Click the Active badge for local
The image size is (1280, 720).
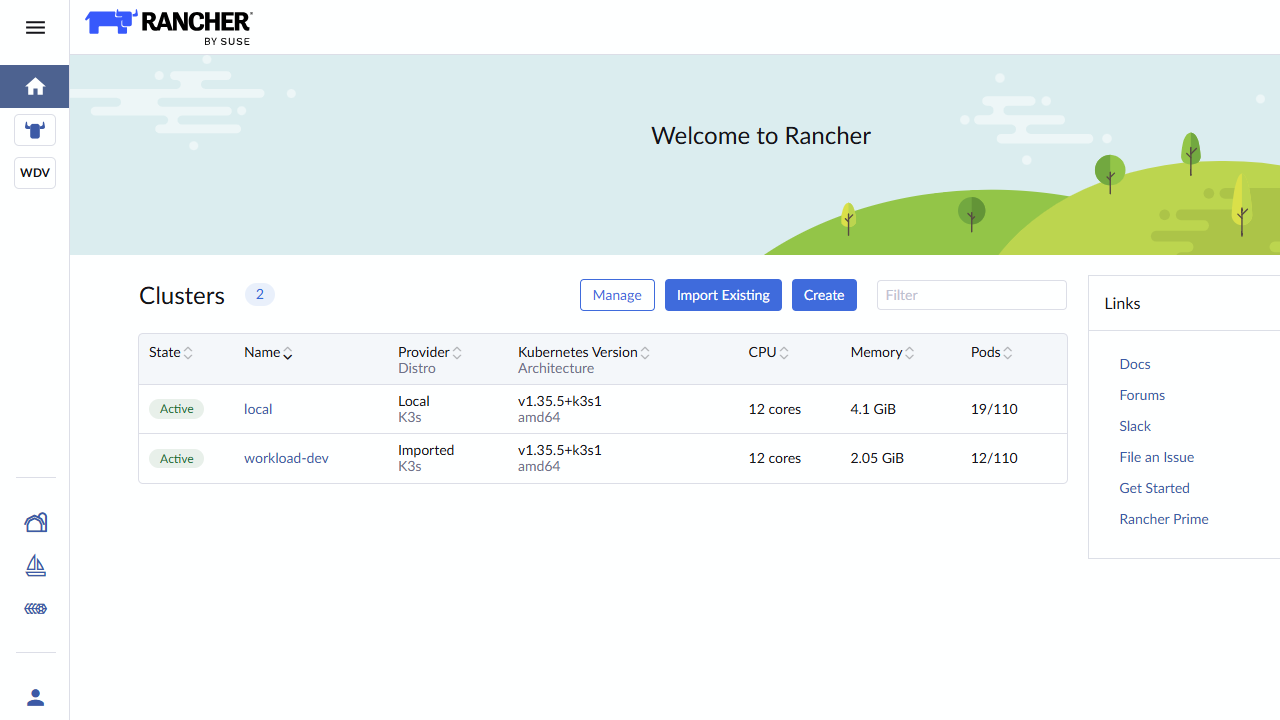pyautogui.click(x=177, y=409)
